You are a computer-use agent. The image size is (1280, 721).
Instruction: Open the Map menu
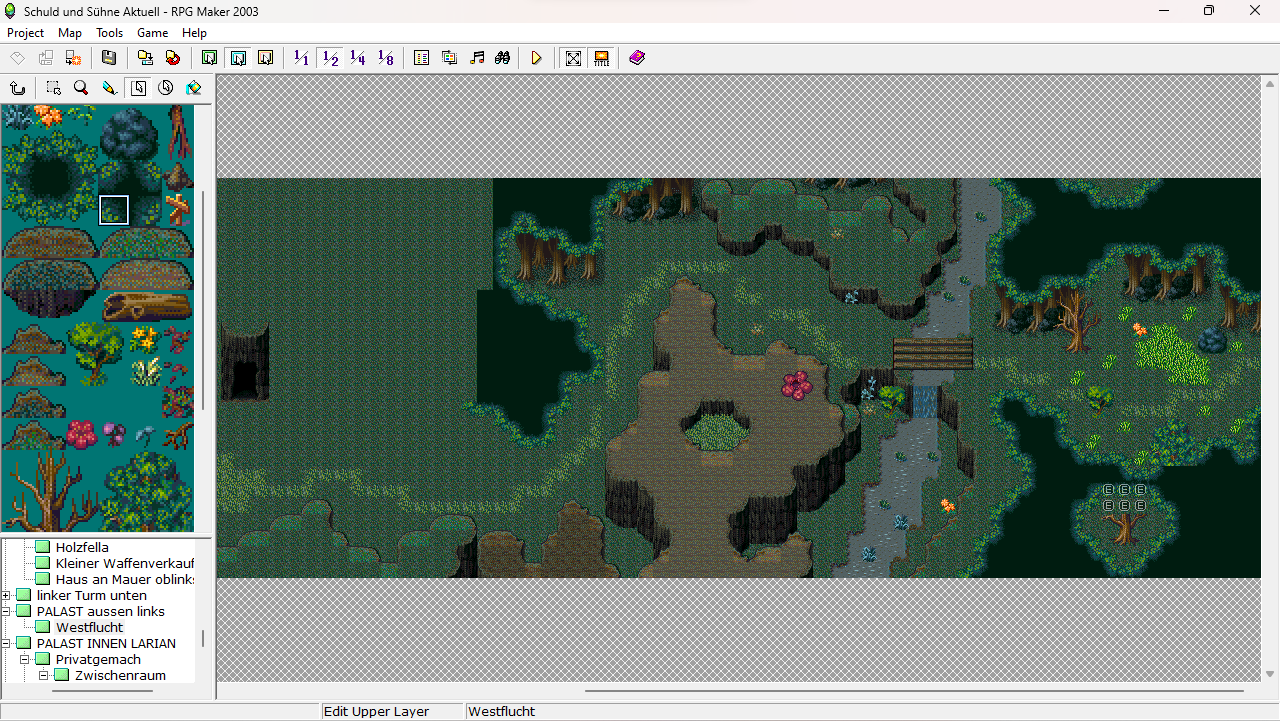70,33
